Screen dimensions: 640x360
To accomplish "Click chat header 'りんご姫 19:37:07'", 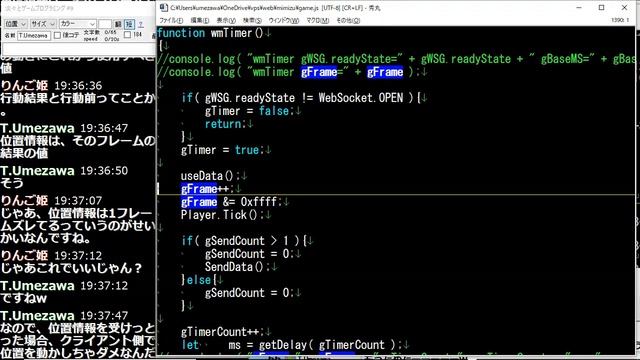I will 51,201.
